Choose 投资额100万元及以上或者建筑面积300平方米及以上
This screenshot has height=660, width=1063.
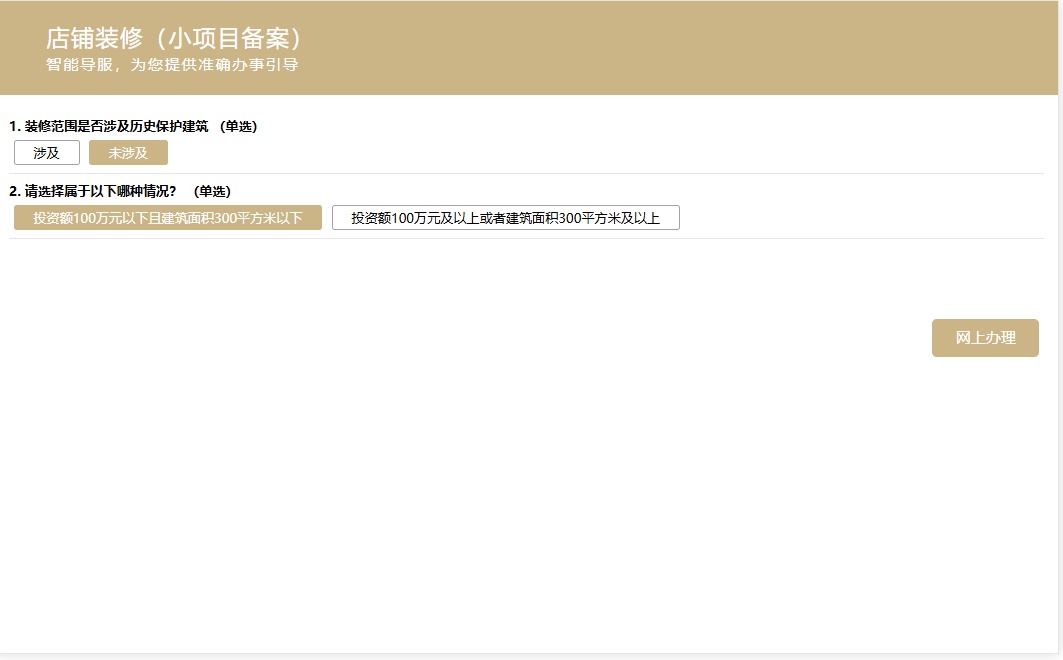505,218
